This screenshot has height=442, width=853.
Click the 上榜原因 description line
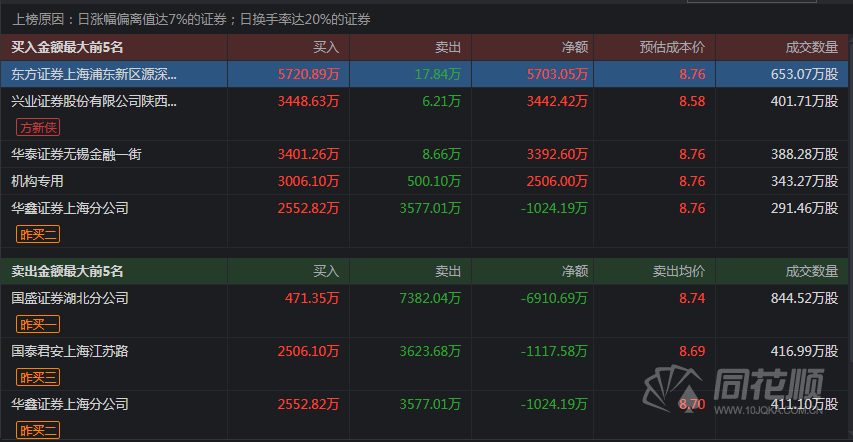pos(191,20)
